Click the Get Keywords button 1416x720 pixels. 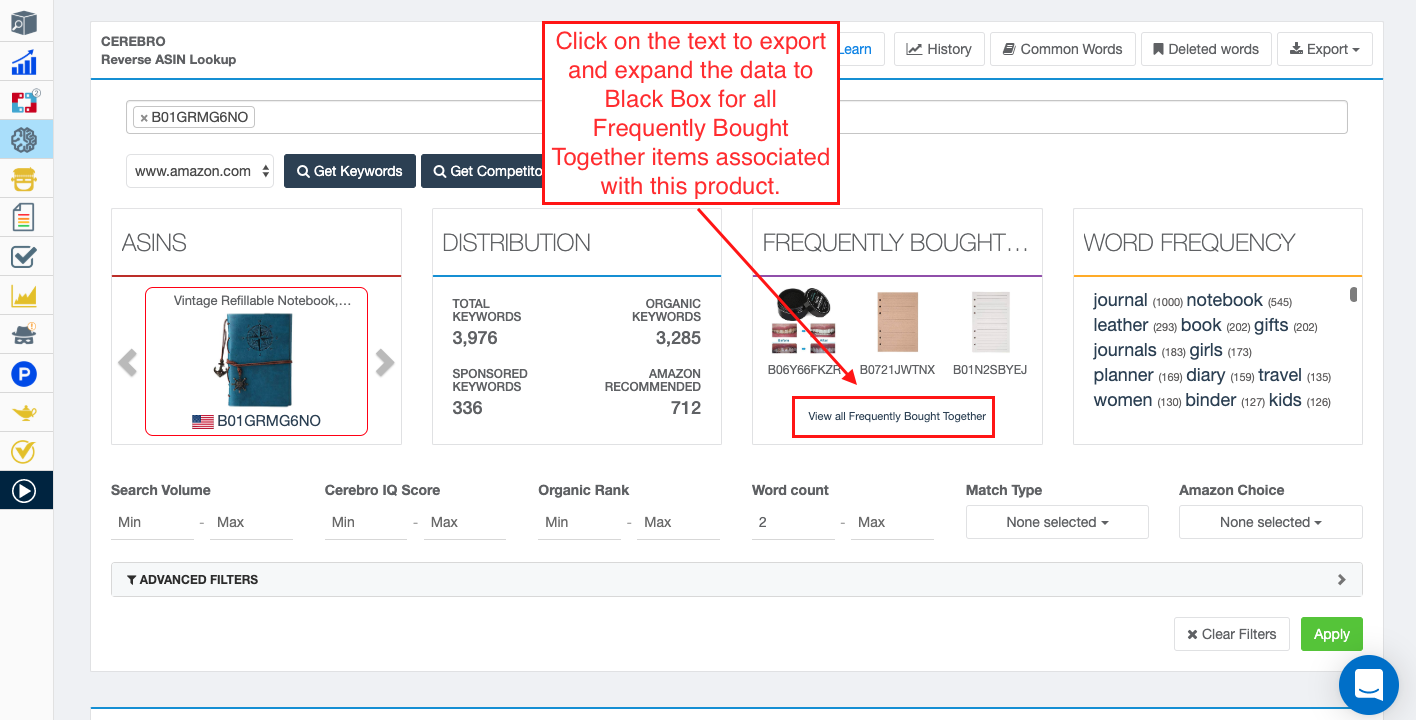[349, 171]
